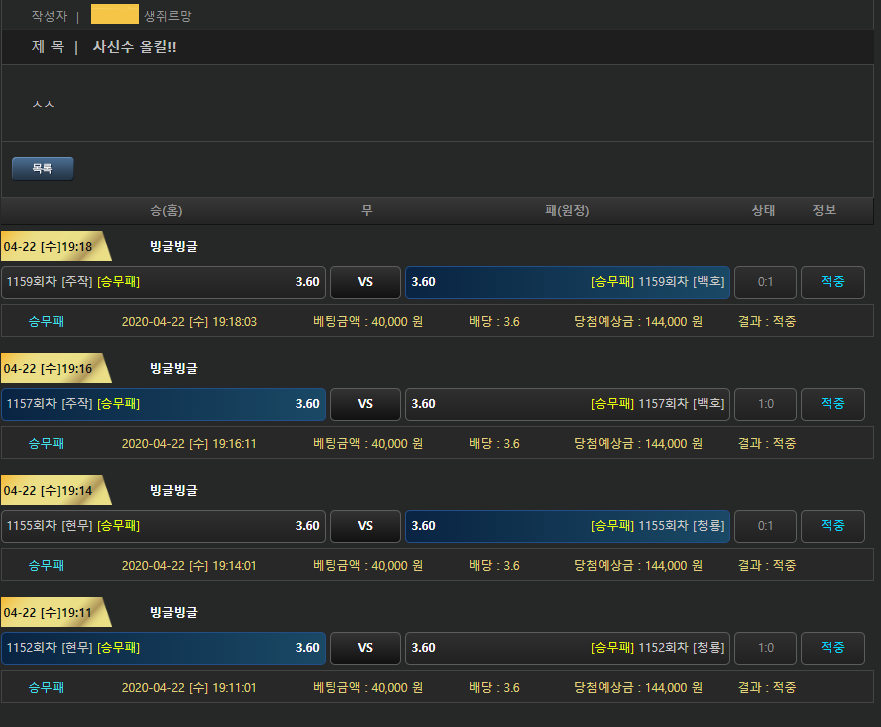
Task: Select home option for round 1155회차 현무
Action: click(163, 526)
